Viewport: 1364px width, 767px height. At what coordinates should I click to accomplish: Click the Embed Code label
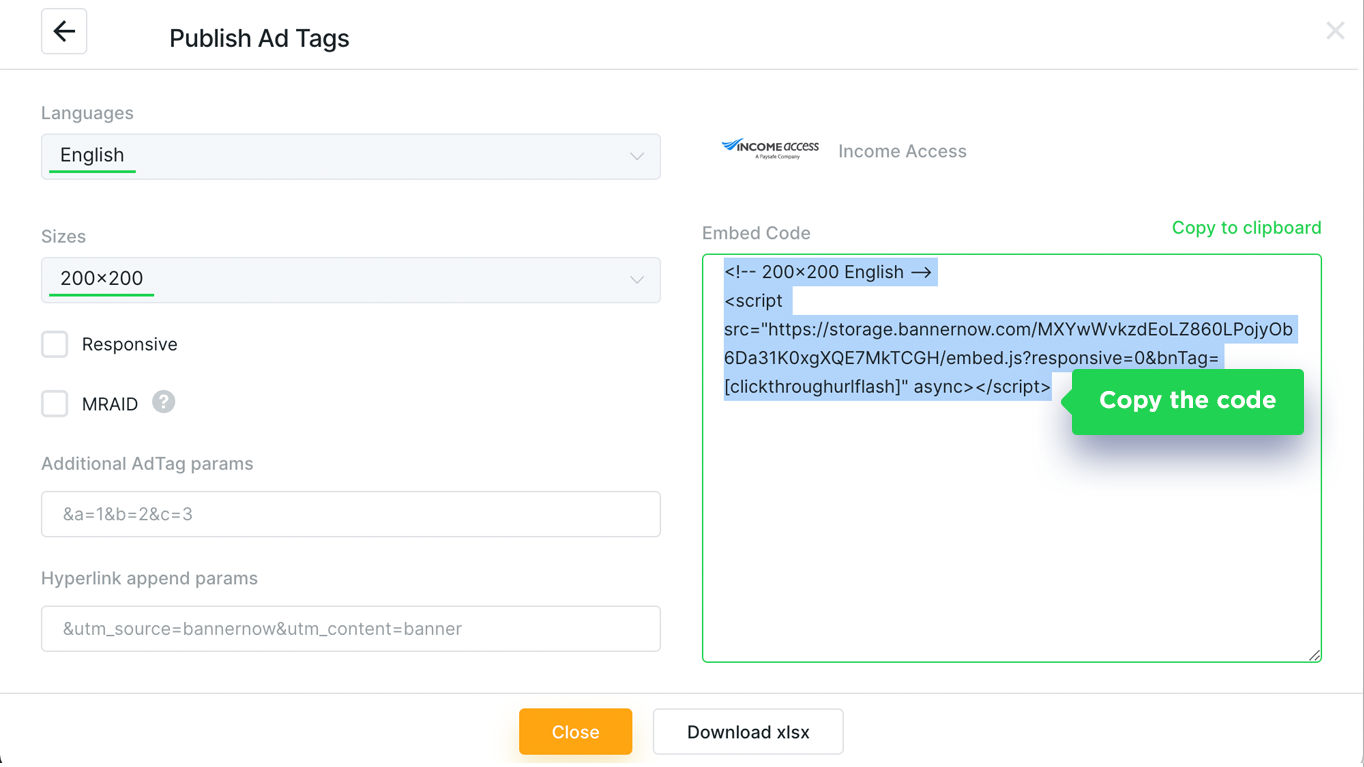point(756,233)
